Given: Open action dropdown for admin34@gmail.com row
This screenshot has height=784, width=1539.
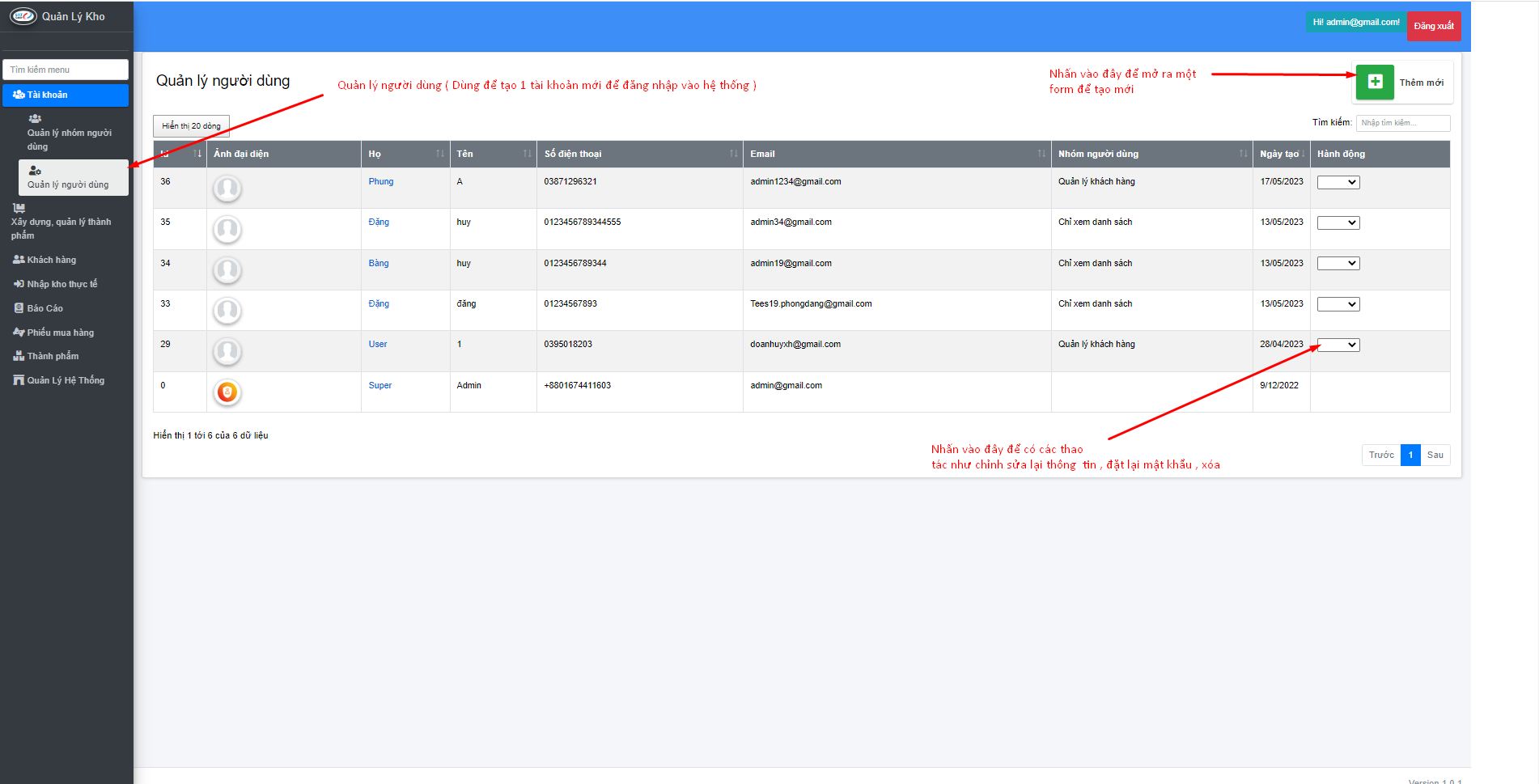Looking at the screenshot, I should click(x=1338, y=222).
